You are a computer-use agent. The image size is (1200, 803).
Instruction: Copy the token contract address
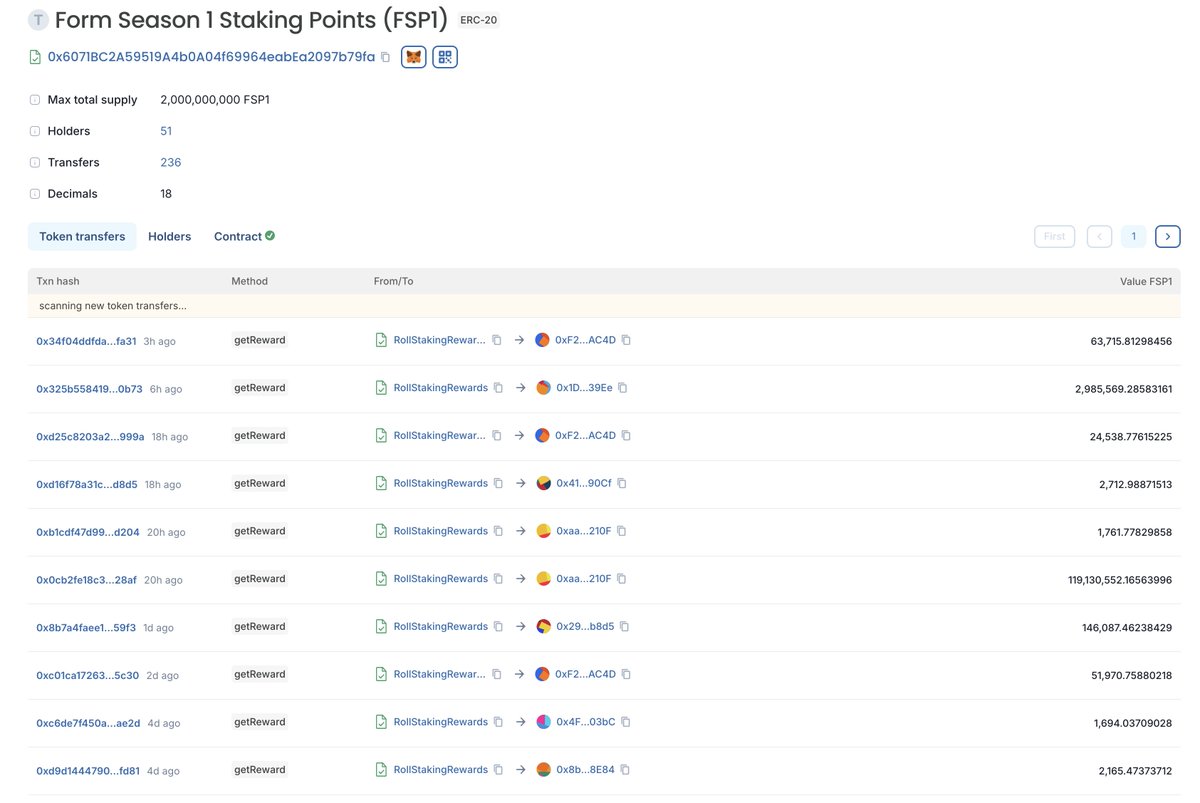point(386,57)
